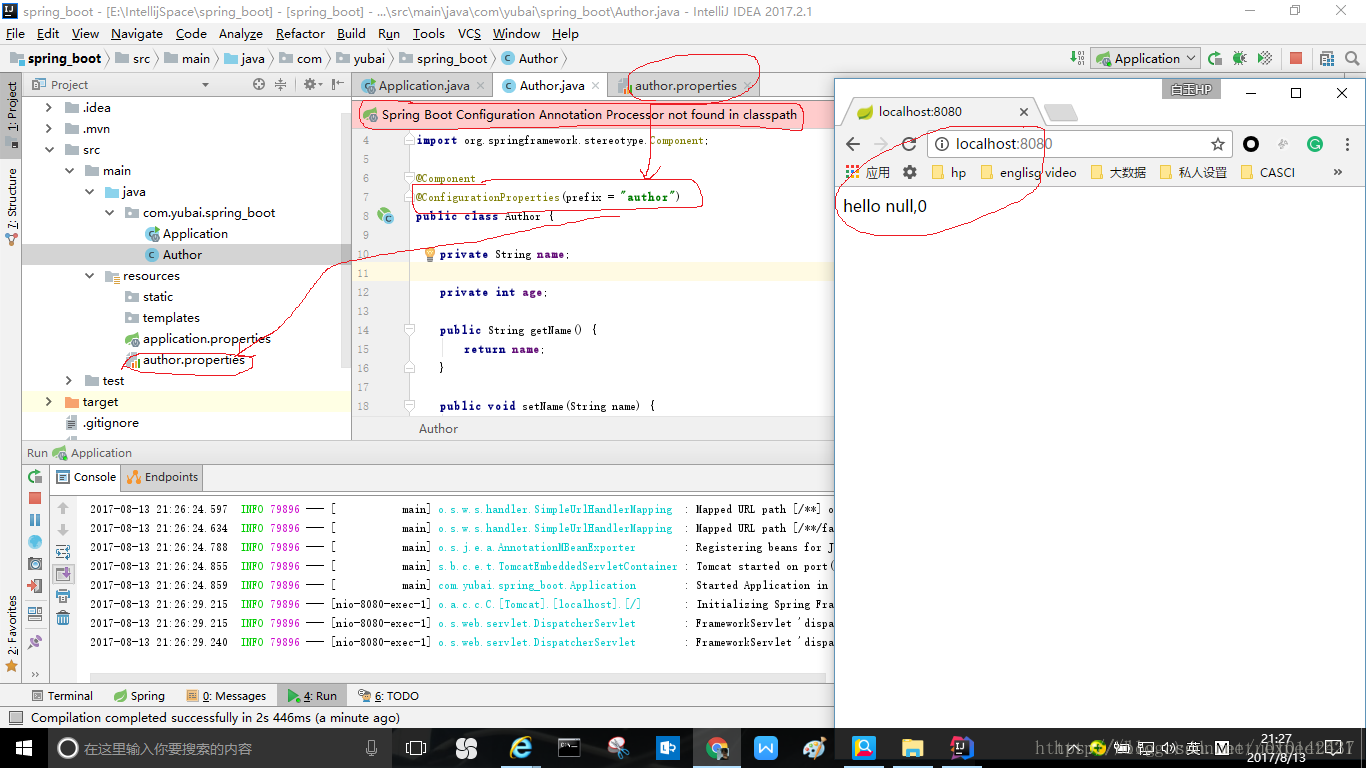The width and height of the screenshot is (1366, 768).
Task: Open Project panel gear settings
Action: pyautogui.click(x=311, y=85)
